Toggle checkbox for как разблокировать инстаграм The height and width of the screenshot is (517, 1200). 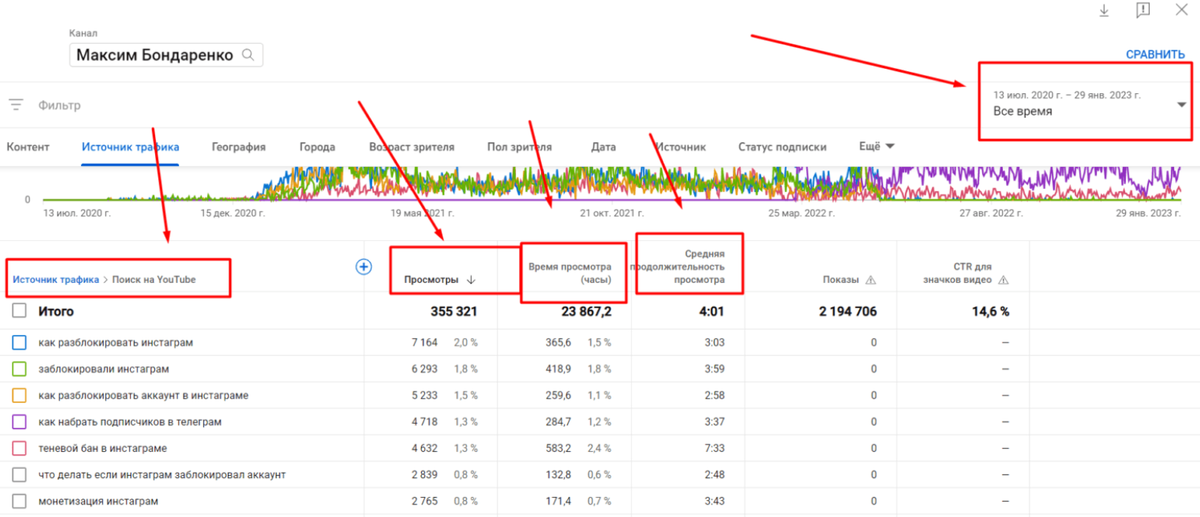(19, 343)
